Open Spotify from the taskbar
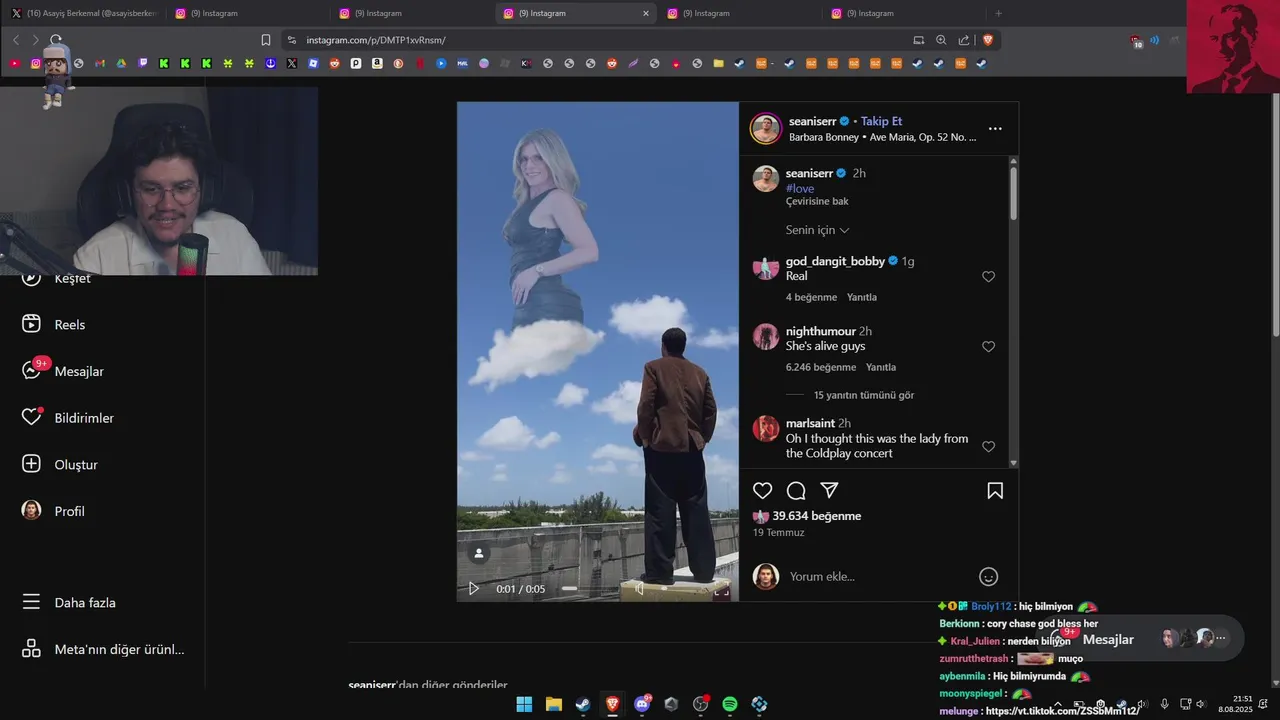 [x=730, y=704]
